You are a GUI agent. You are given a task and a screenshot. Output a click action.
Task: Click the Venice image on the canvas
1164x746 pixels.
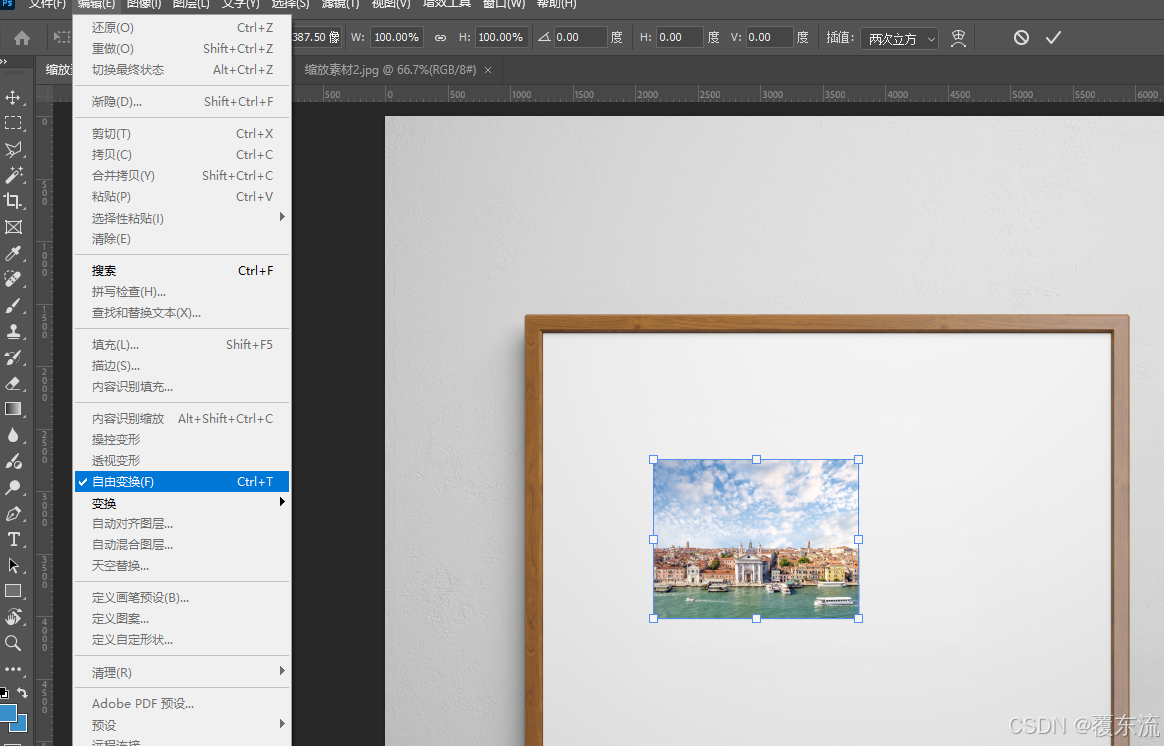pyautogui.click(x=756, y=539)
